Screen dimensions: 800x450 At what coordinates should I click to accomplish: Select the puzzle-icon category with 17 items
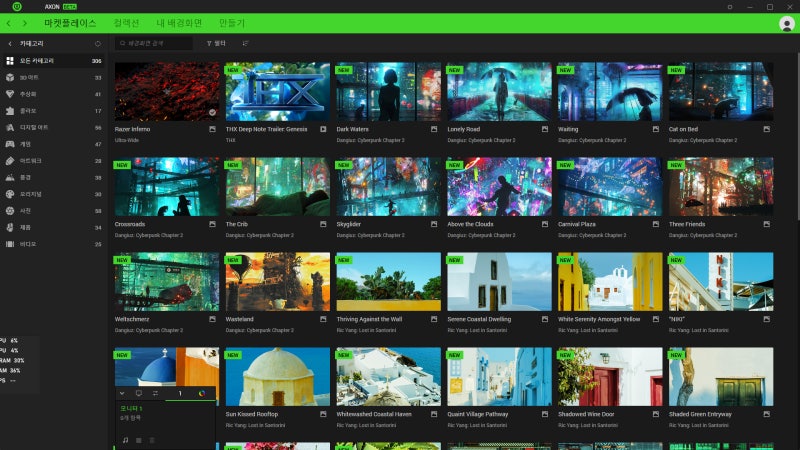click(x=54, y=111)
